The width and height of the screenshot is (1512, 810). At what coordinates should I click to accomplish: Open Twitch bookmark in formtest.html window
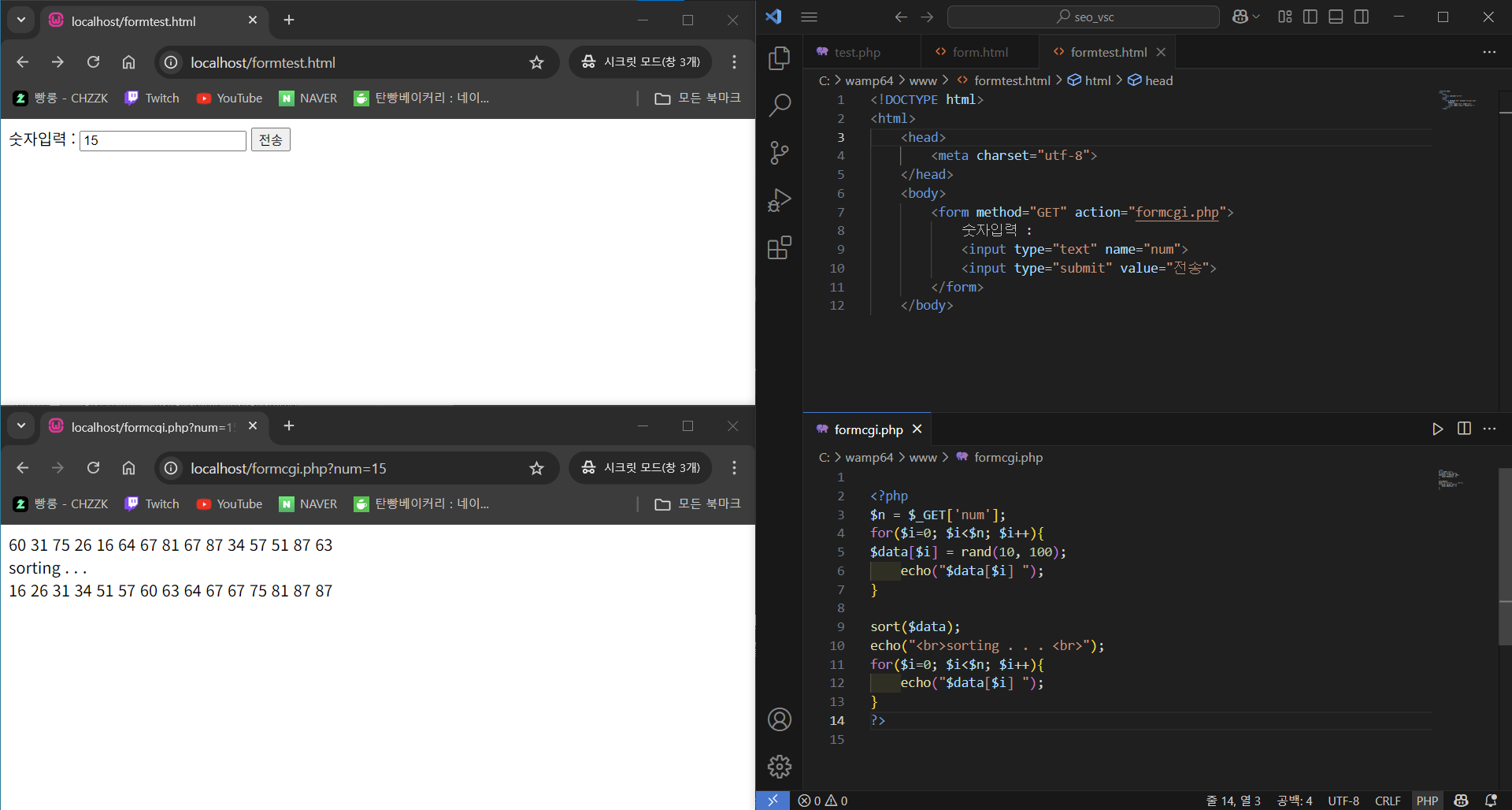coord(152,98)
